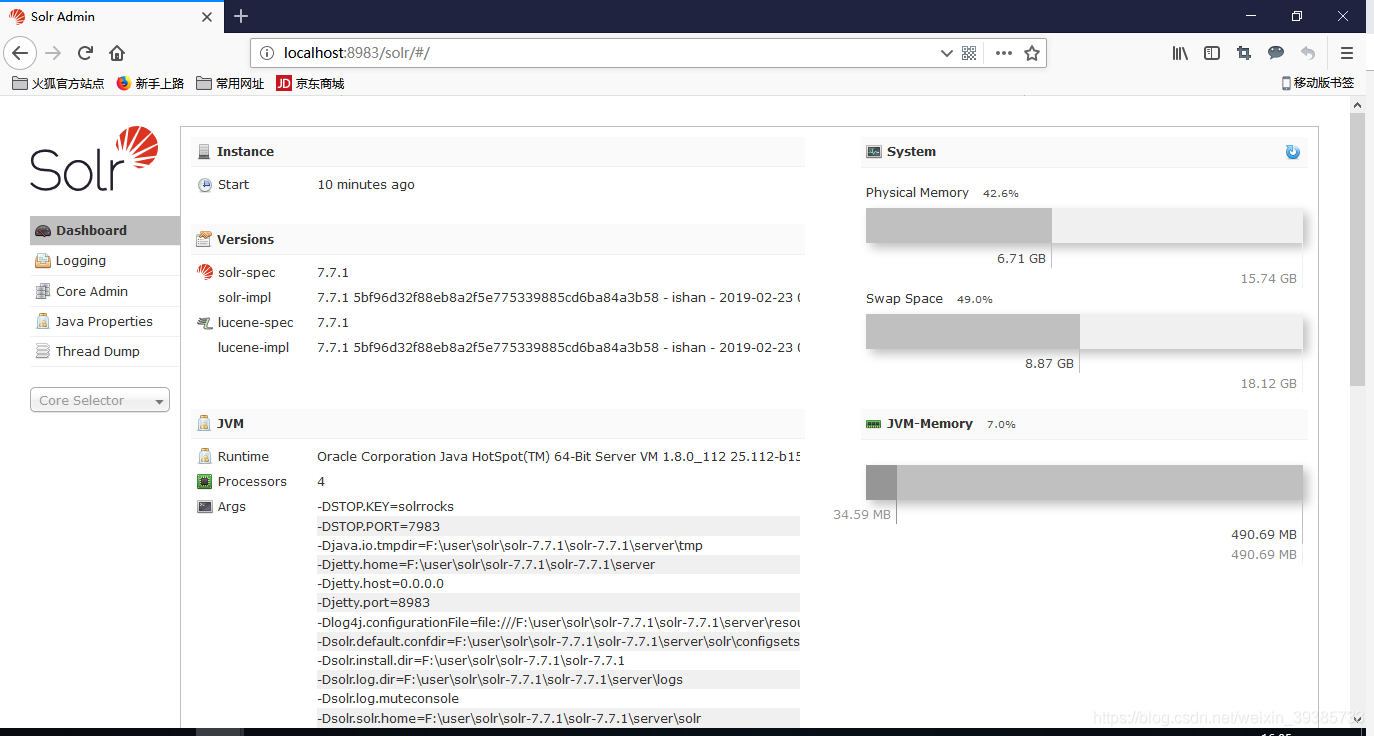
Task: Open the Java Properties menu item
Action: click(105, 321)
